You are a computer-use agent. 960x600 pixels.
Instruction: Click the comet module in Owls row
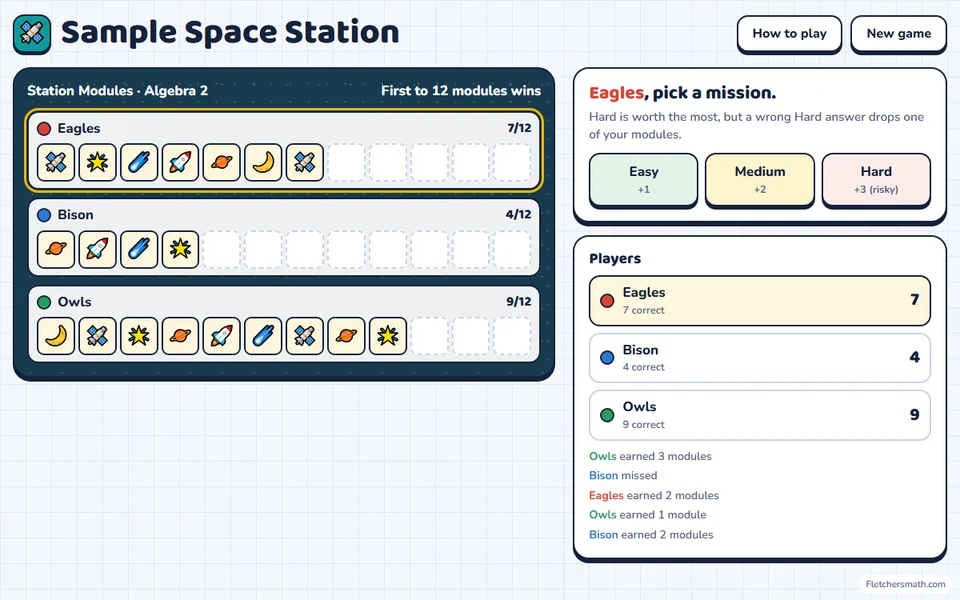pos(263,336)
